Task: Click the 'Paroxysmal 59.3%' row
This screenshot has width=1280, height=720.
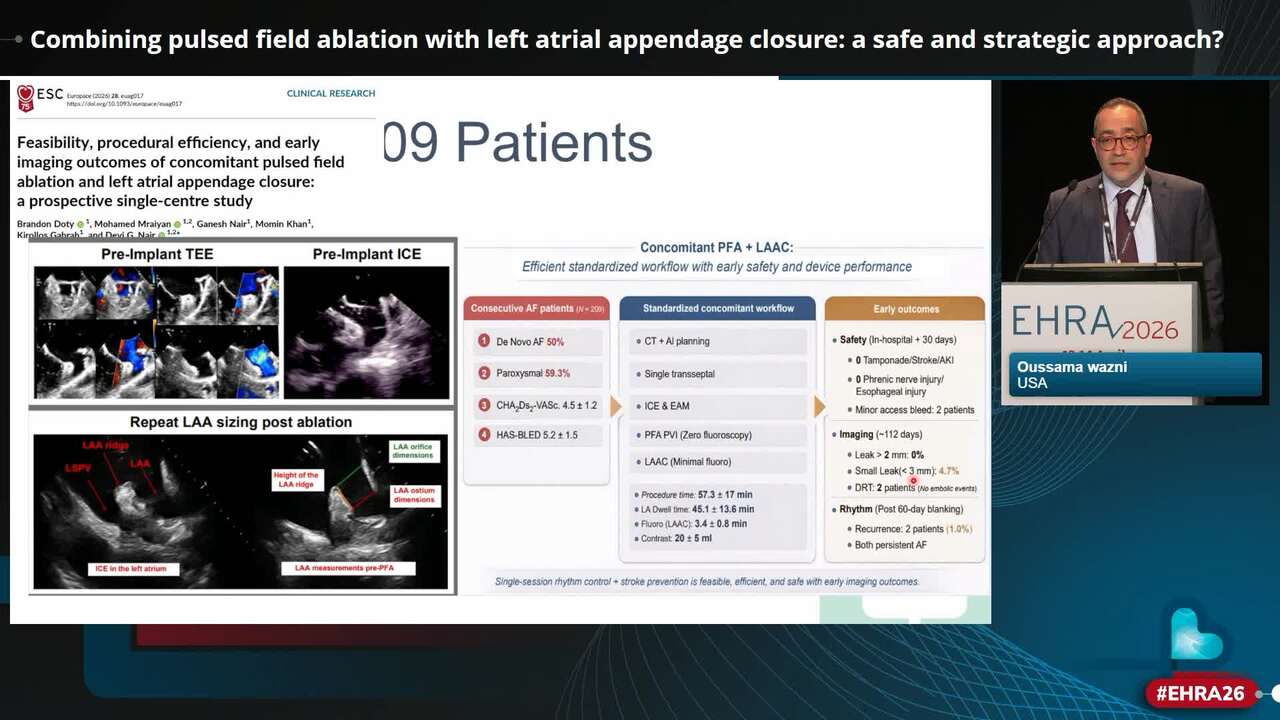Action: tap(536, 373)
